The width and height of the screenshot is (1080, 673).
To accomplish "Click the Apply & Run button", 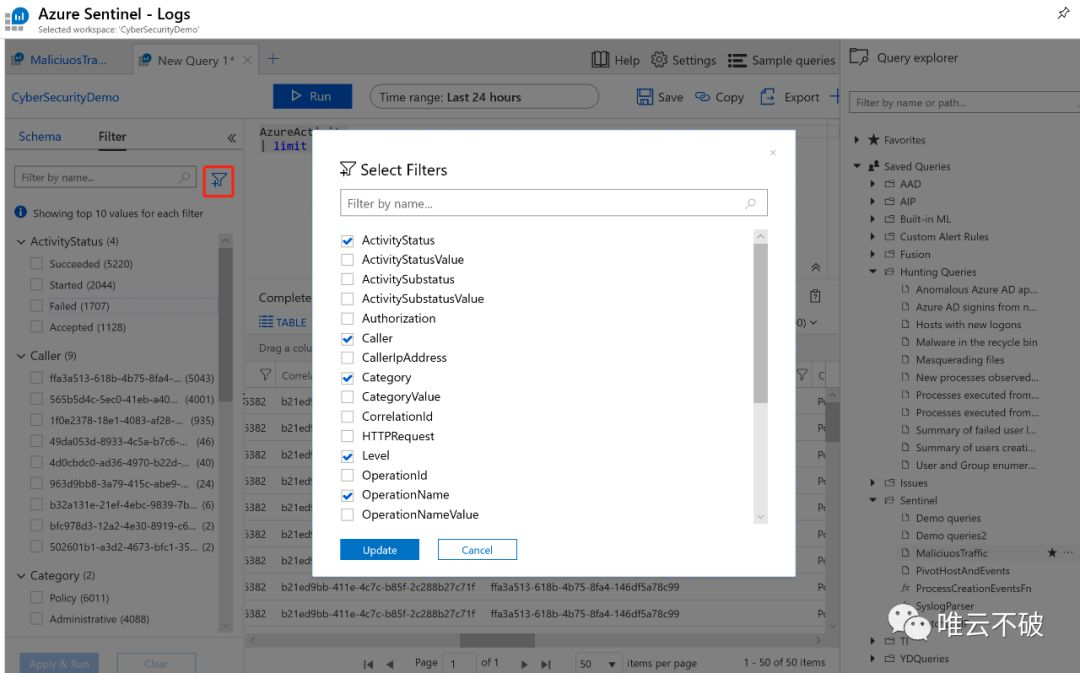I will (59, 663).
